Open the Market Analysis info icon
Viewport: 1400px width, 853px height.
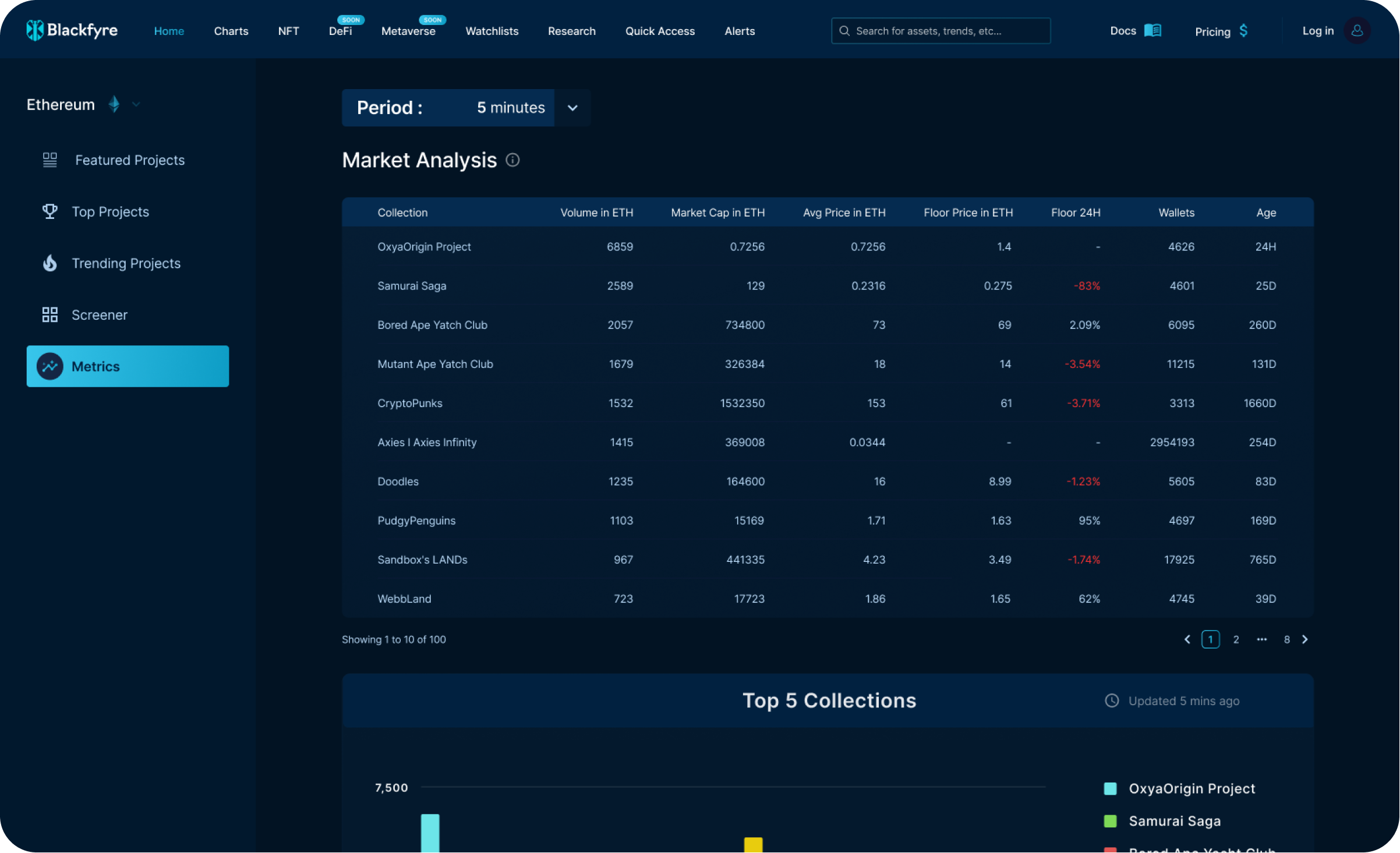512,160
